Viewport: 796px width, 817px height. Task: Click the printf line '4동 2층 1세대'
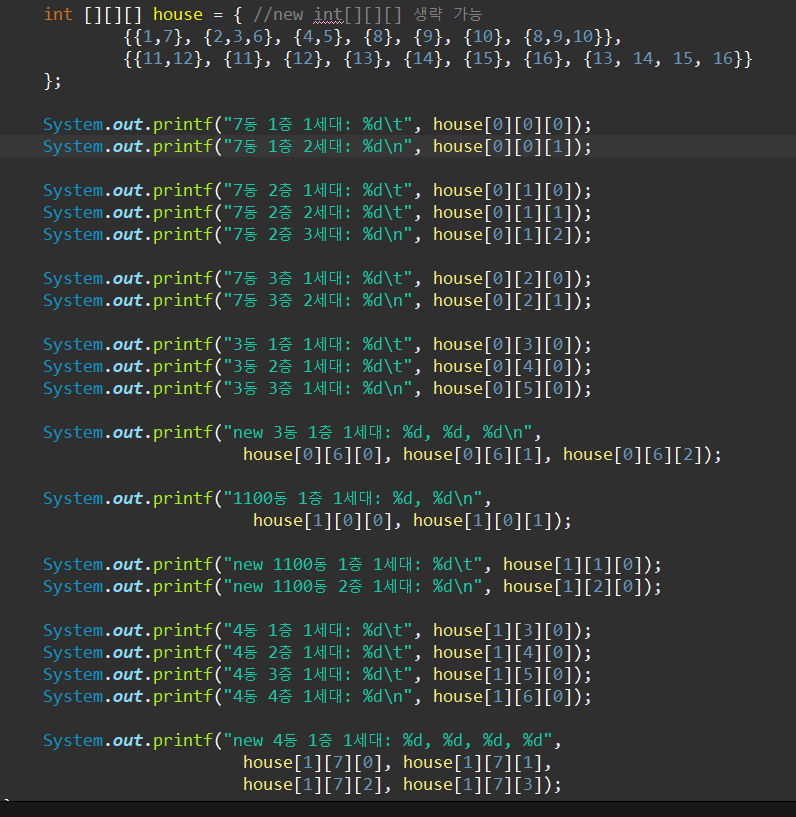pyautogui.click(x=317, y=653)
